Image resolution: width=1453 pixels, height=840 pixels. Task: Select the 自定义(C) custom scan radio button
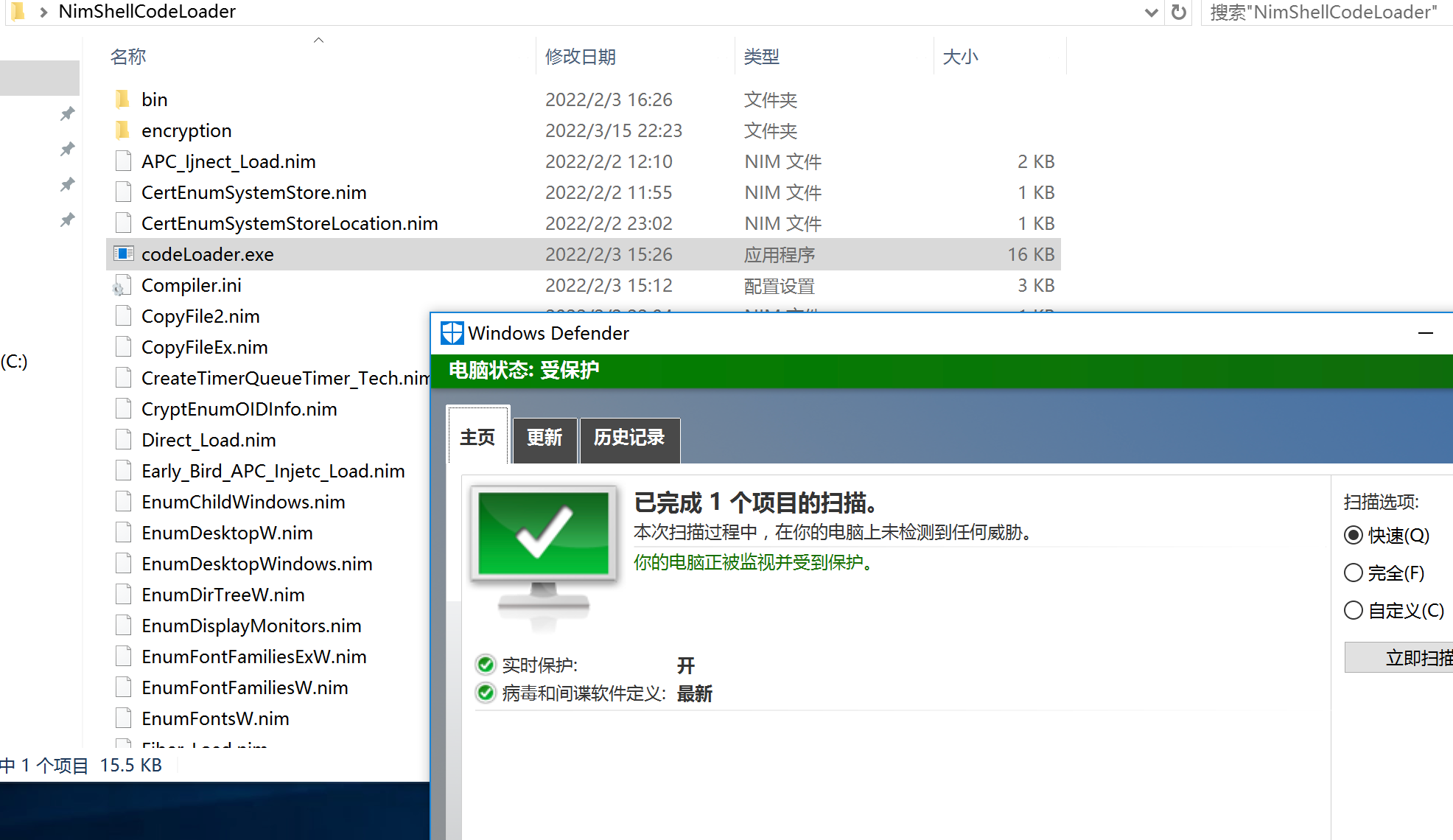point(1353,610)
